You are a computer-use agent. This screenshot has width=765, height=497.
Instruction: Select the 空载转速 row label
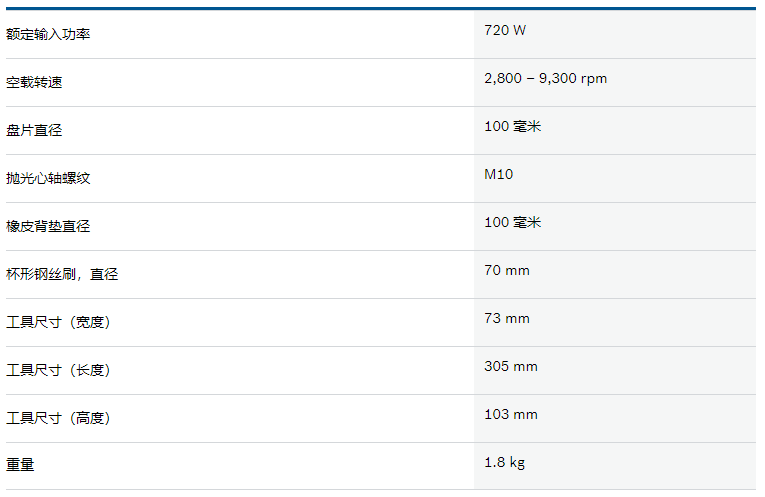(x=34, y=82)
